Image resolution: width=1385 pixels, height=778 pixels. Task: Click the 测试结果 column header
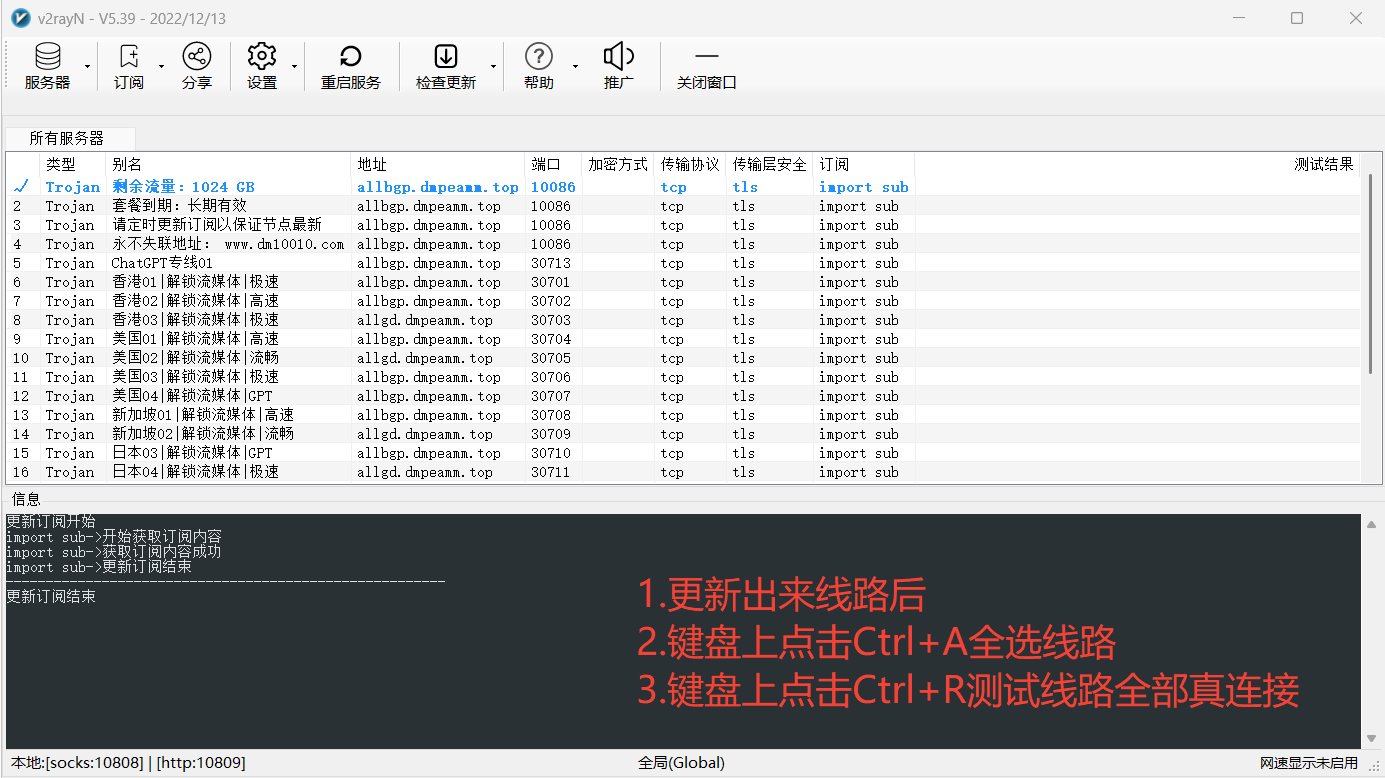[1323, 164]
